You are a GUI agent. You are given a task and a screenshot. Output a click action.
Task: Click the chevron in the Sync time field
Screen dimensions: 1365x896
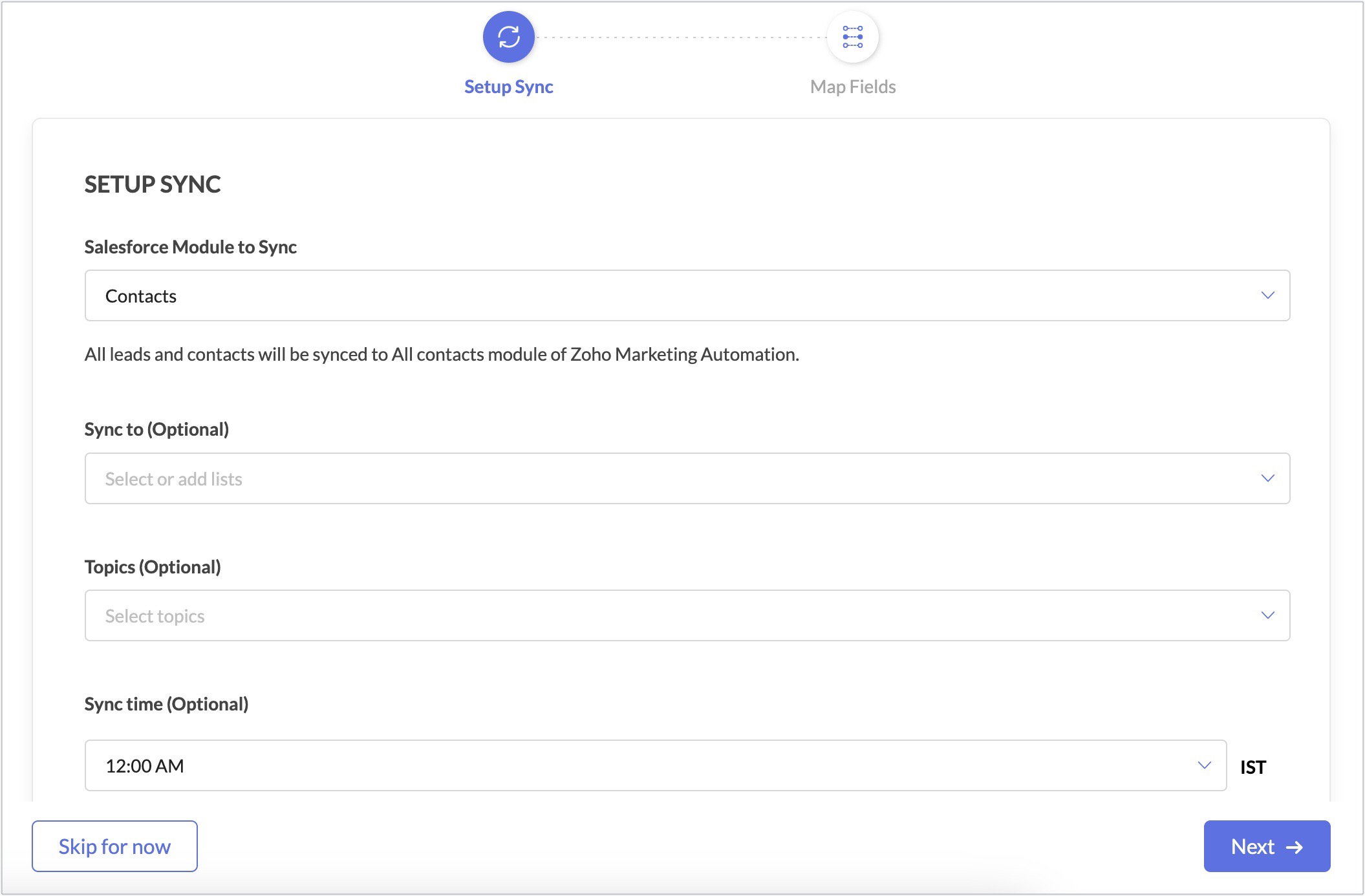pos(1204,765)
